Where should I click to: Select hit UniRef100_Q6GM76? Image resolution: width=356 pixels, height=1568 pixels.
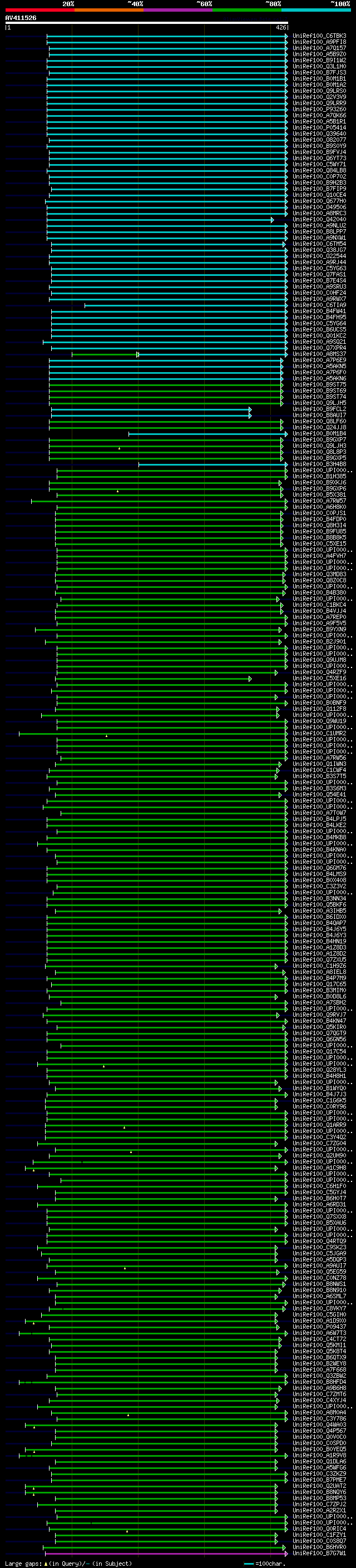tap(319, 869)
